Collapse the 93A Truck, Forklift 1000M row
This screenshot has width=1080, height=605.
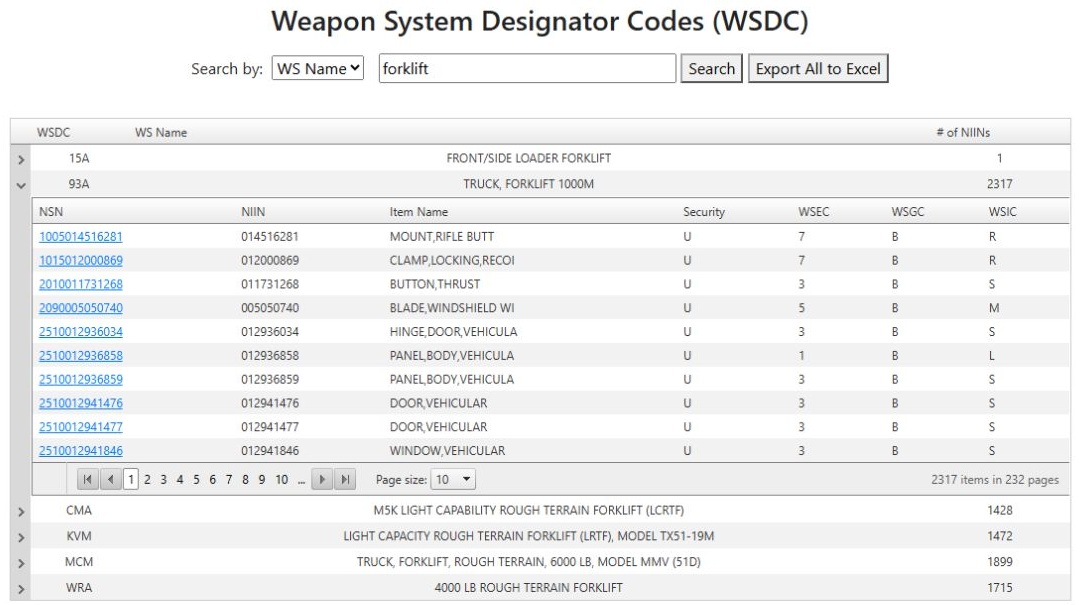pos(21,185)
